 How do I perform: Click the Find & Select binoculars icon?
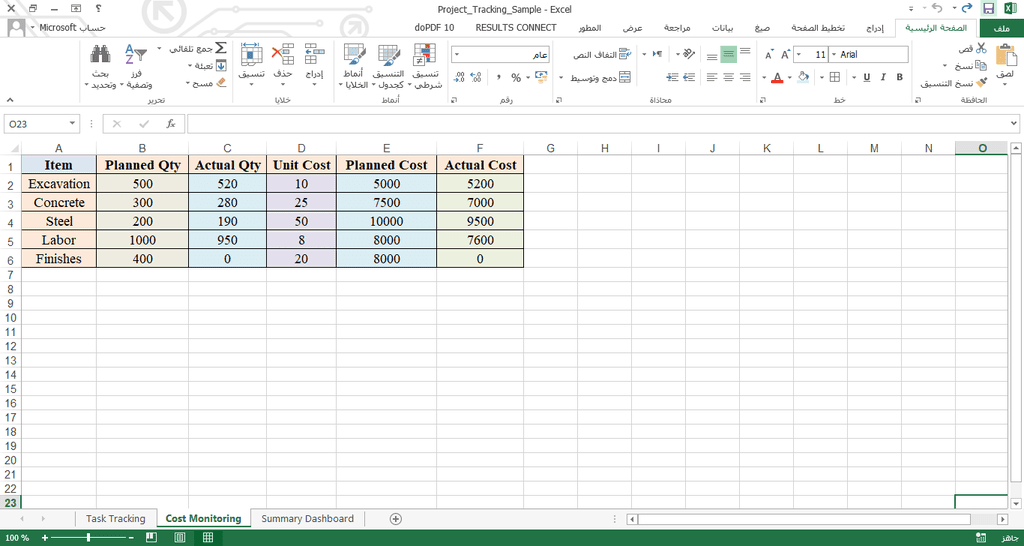99,55
